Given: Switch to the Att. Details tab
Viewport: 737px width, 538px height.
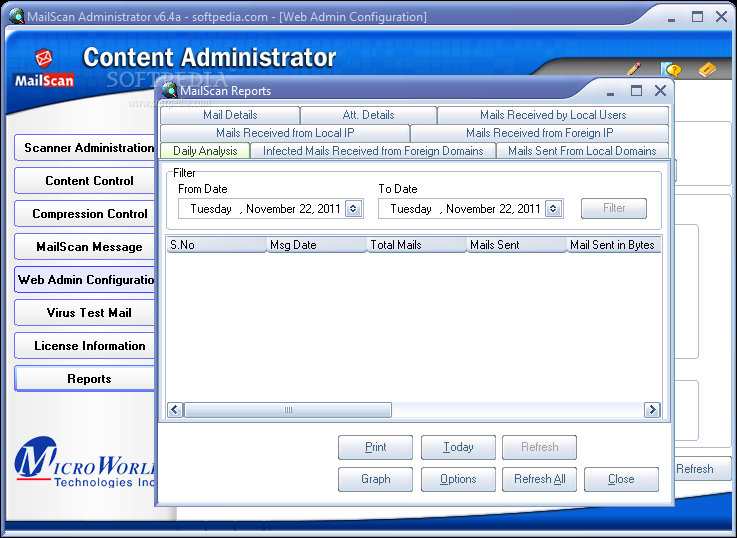Looking at the screenshot, I should [368, 115].
